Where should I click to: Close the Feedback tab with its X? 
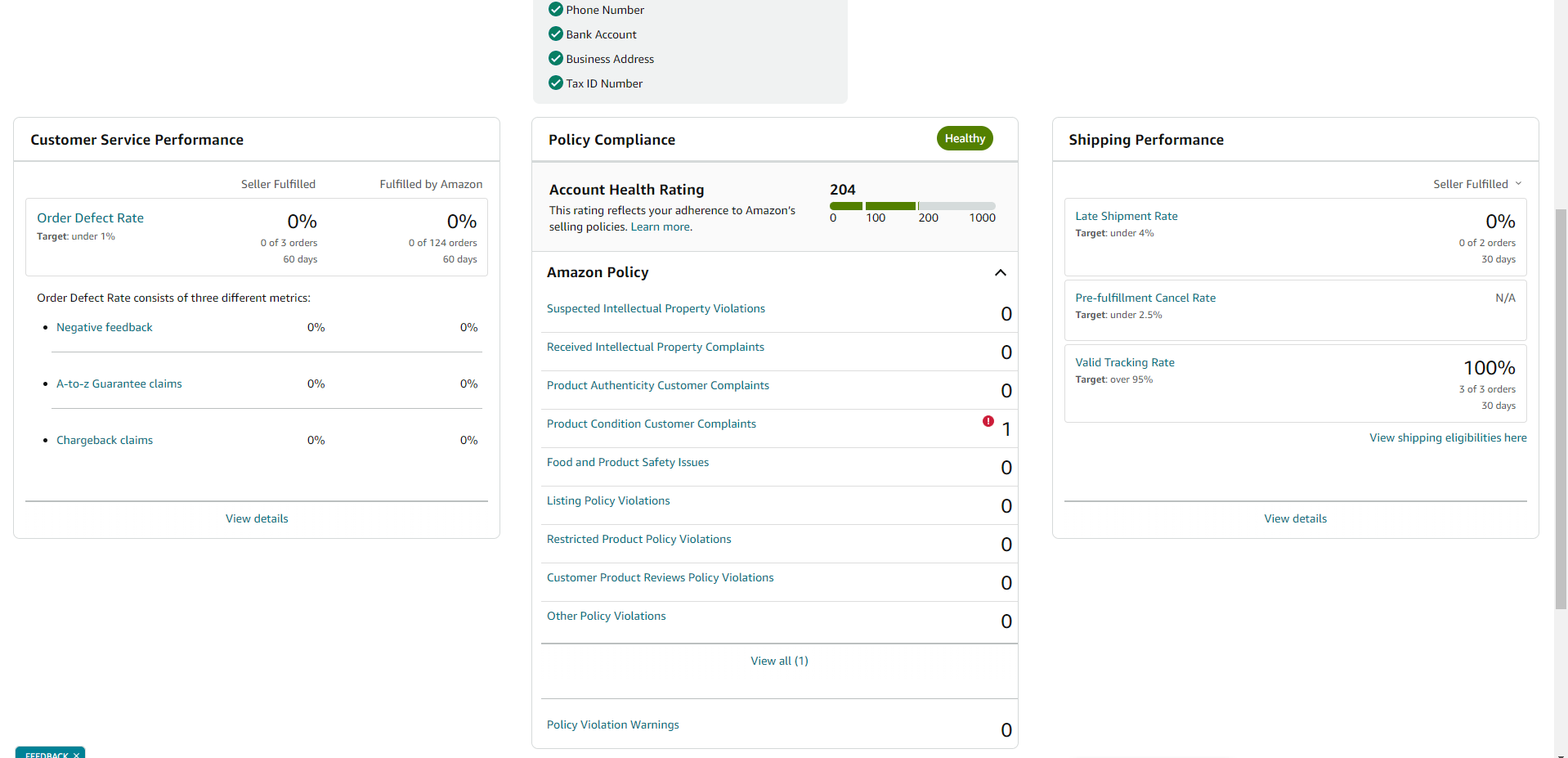76,755
